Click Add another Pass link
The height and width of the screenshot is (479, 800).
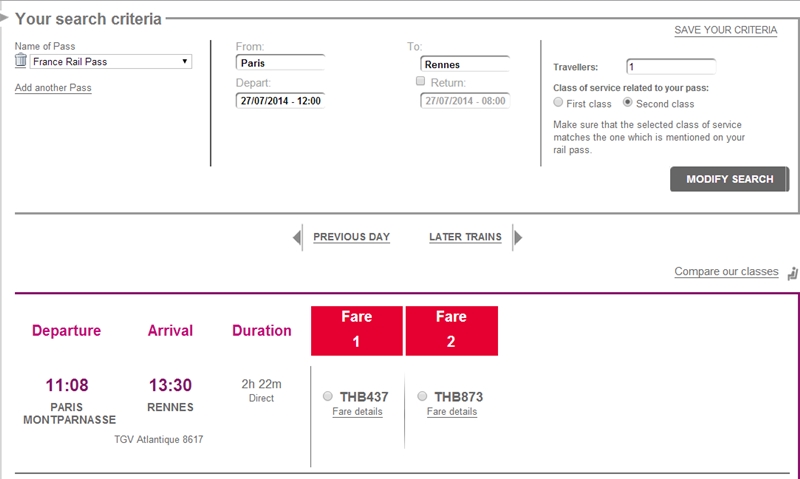[53, 88]
